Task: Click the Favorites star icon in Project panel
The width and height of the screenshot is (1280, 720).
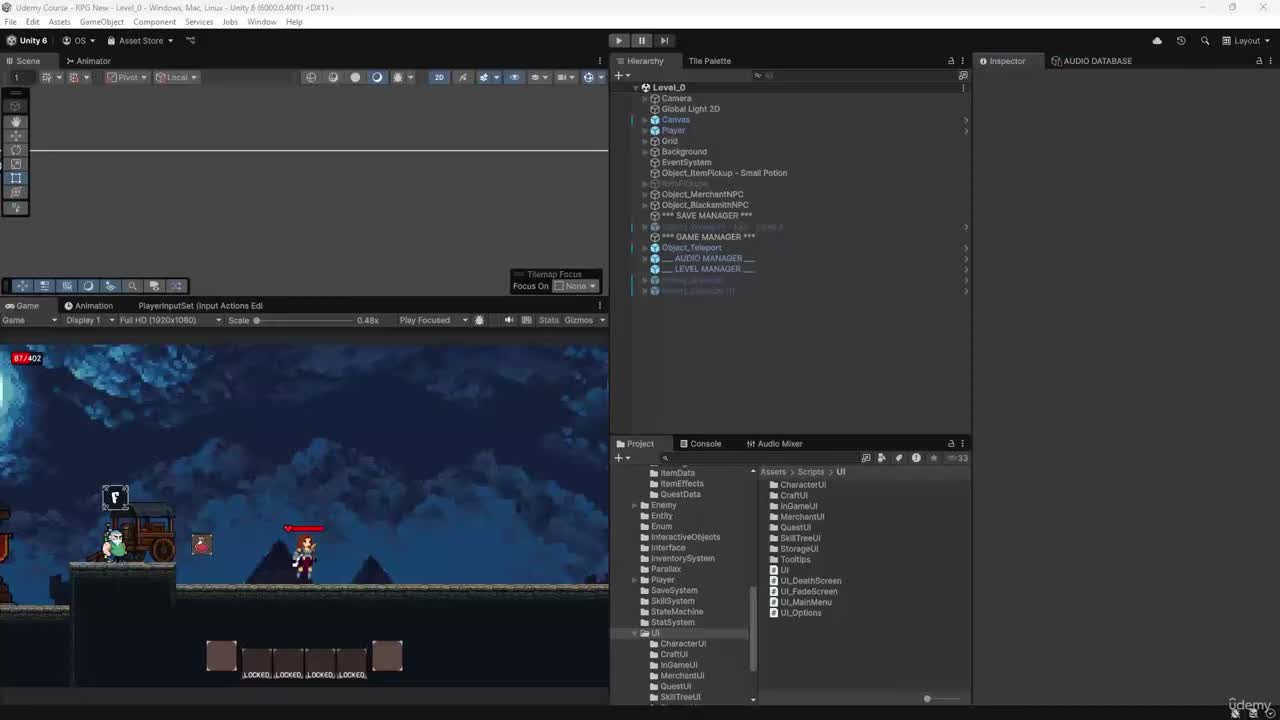Action: click(x=933, y=458)
